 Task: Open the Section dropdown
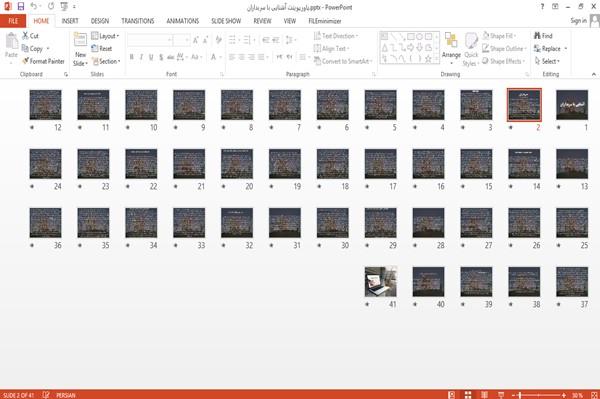[x=106, y=61]
